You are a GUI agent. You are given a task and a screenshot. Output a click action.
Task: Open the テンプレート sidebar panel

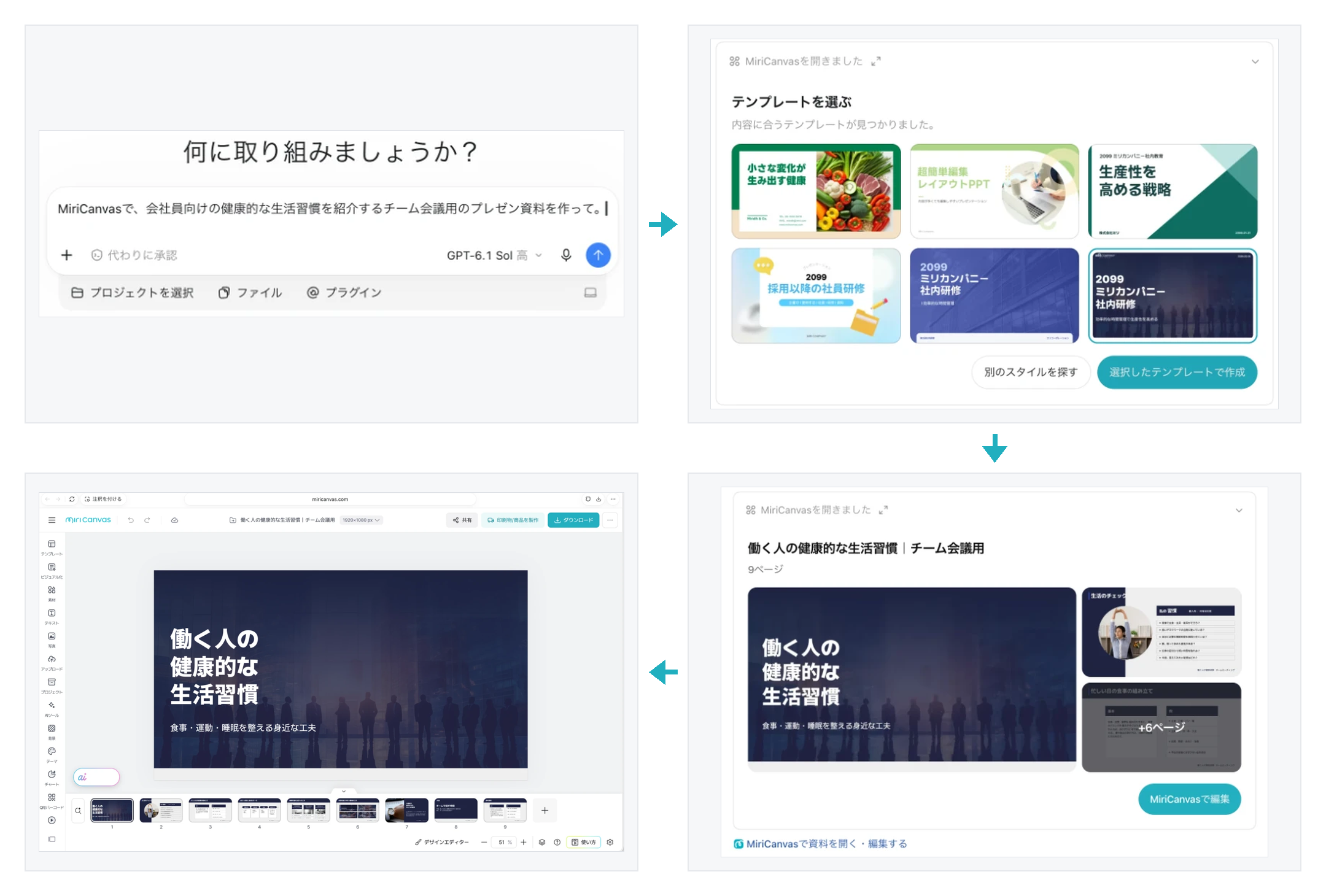[x=52, y=547]
